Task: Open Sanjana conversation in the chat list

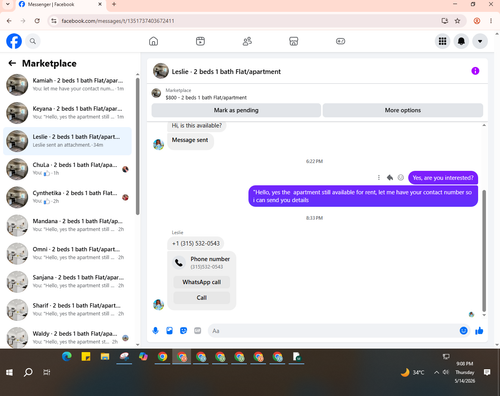Action: (68, 281)
